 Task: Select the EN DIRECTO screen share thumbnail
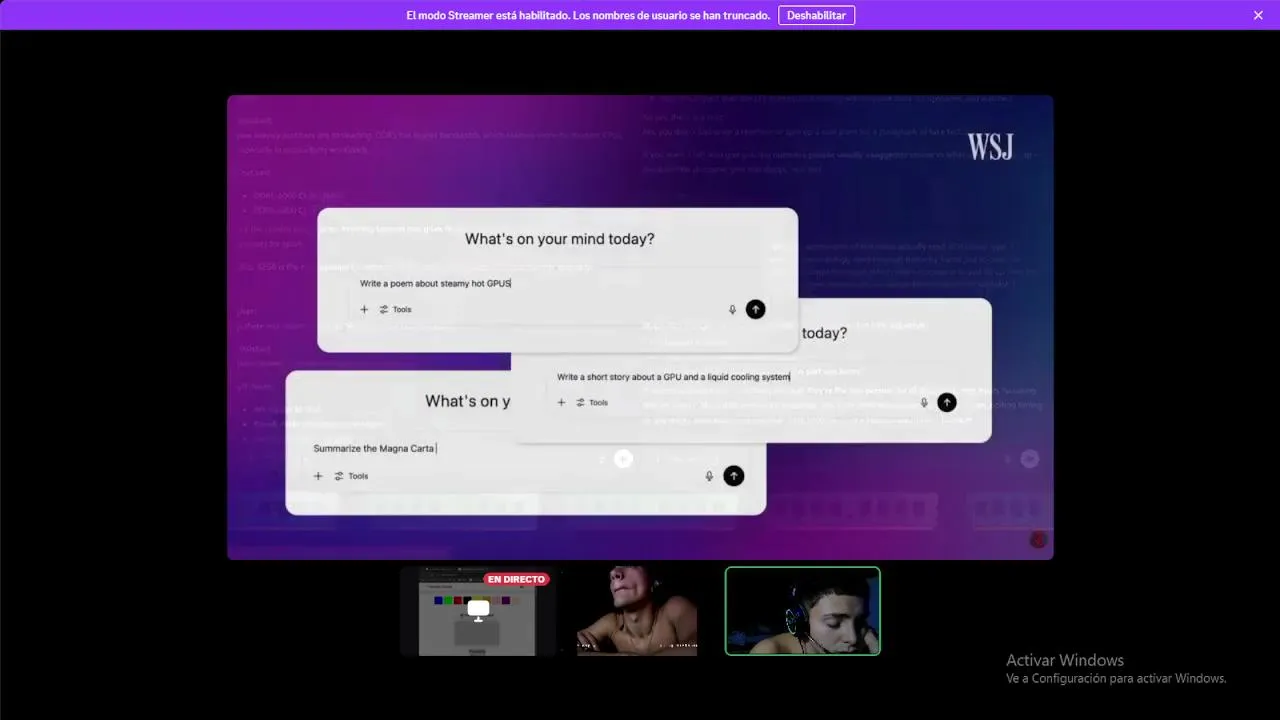click(x=478, y=611)
